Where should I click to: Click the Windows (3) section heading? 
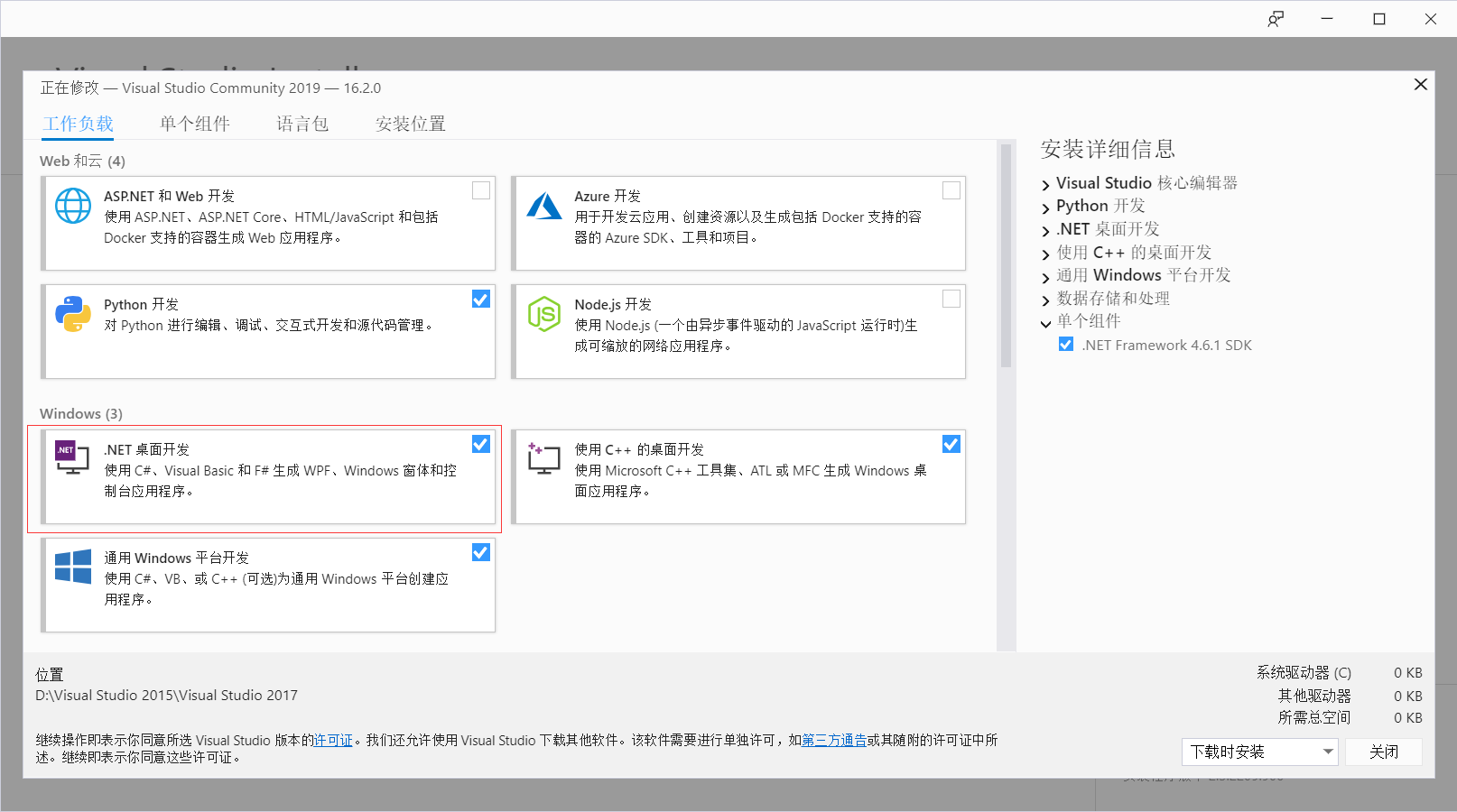click(81, 413)
